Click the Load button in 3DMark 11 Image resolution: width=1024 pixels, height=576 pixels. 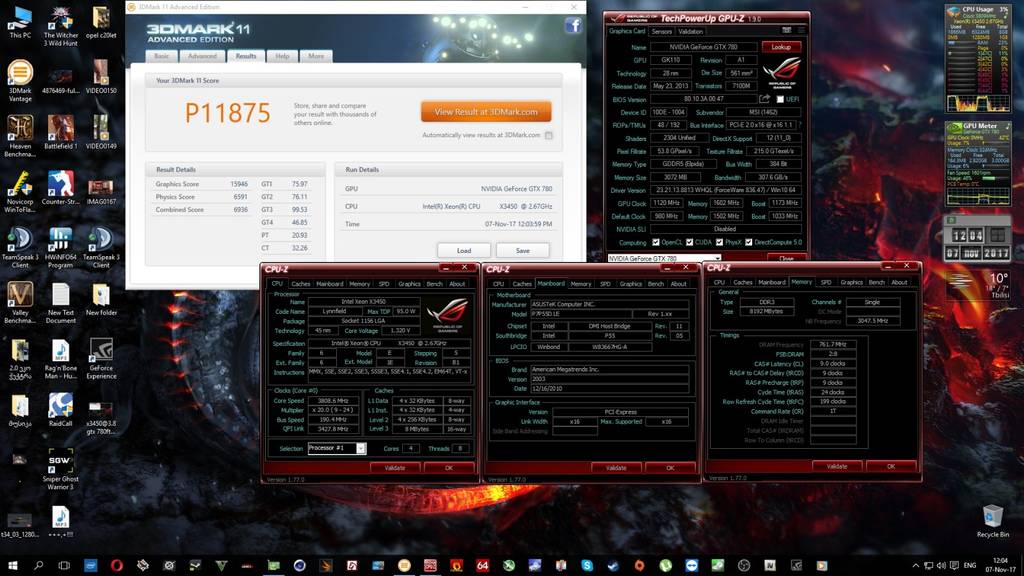pyautogui.click(x=464, y=251)
